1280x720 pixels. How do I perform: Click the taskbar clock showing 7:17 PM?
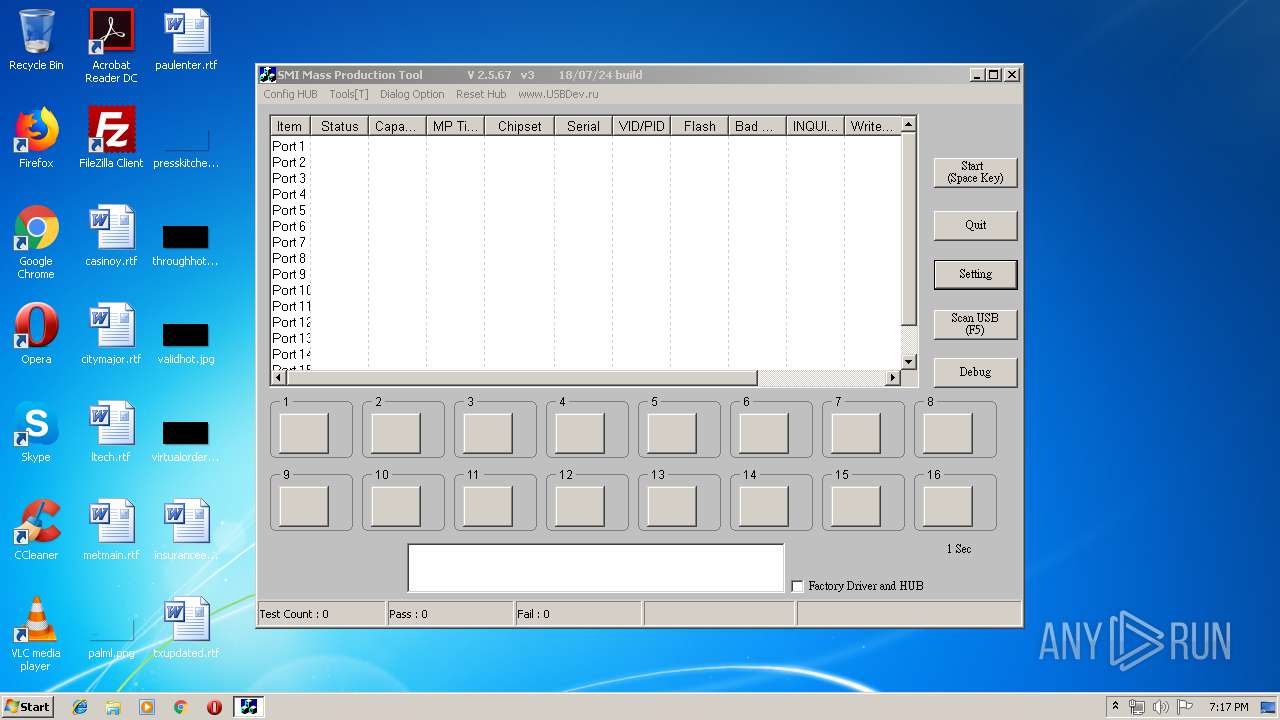(1228, 707)
